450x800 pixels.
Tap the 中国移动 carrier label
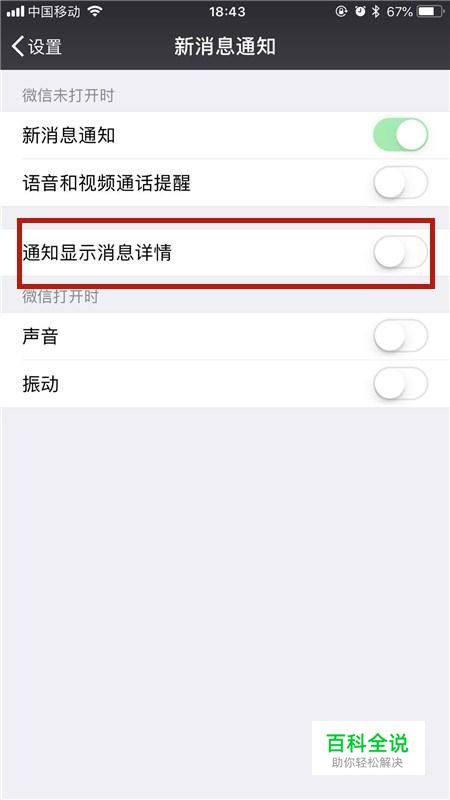pos(54,11)
